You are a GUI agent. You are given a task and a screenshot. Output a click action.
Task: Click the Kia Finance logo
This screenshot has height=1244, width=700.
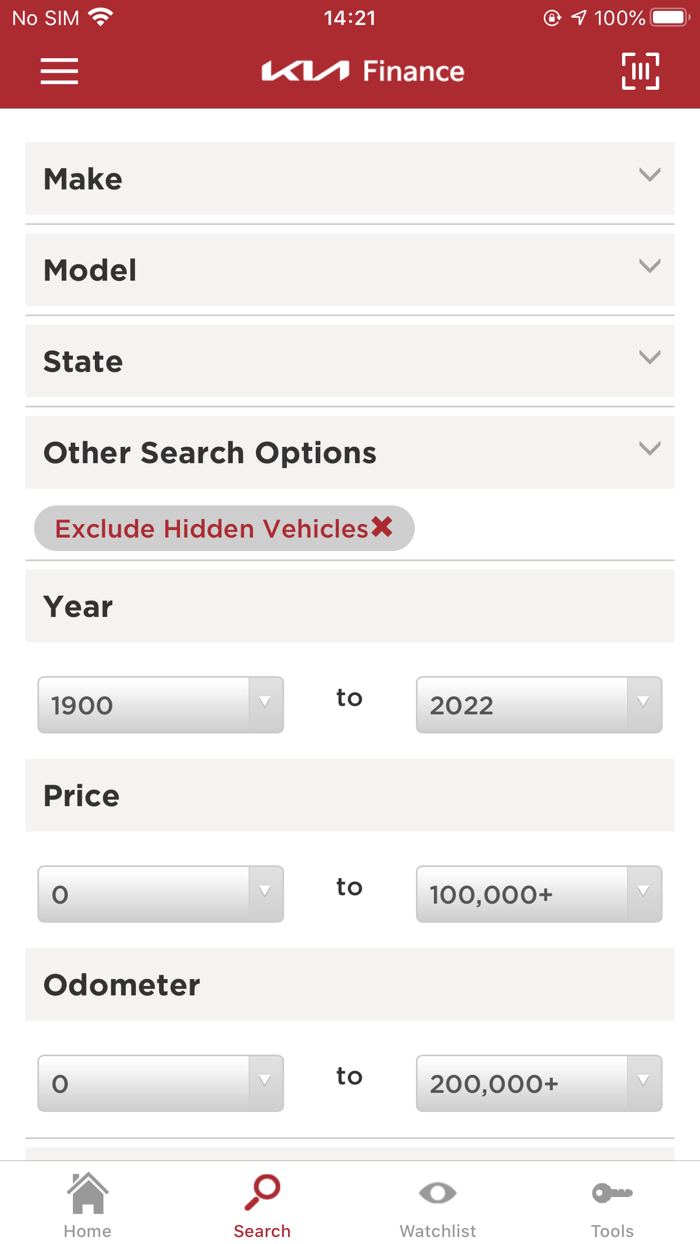tap(363, 71)
